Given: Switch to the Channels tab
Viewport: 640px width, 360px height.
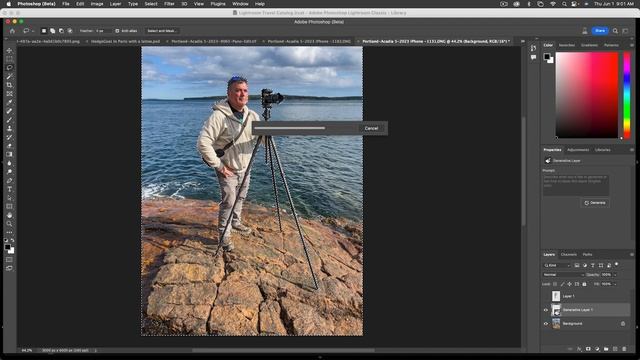Looking at the screenshot, I should click(569, 255).
